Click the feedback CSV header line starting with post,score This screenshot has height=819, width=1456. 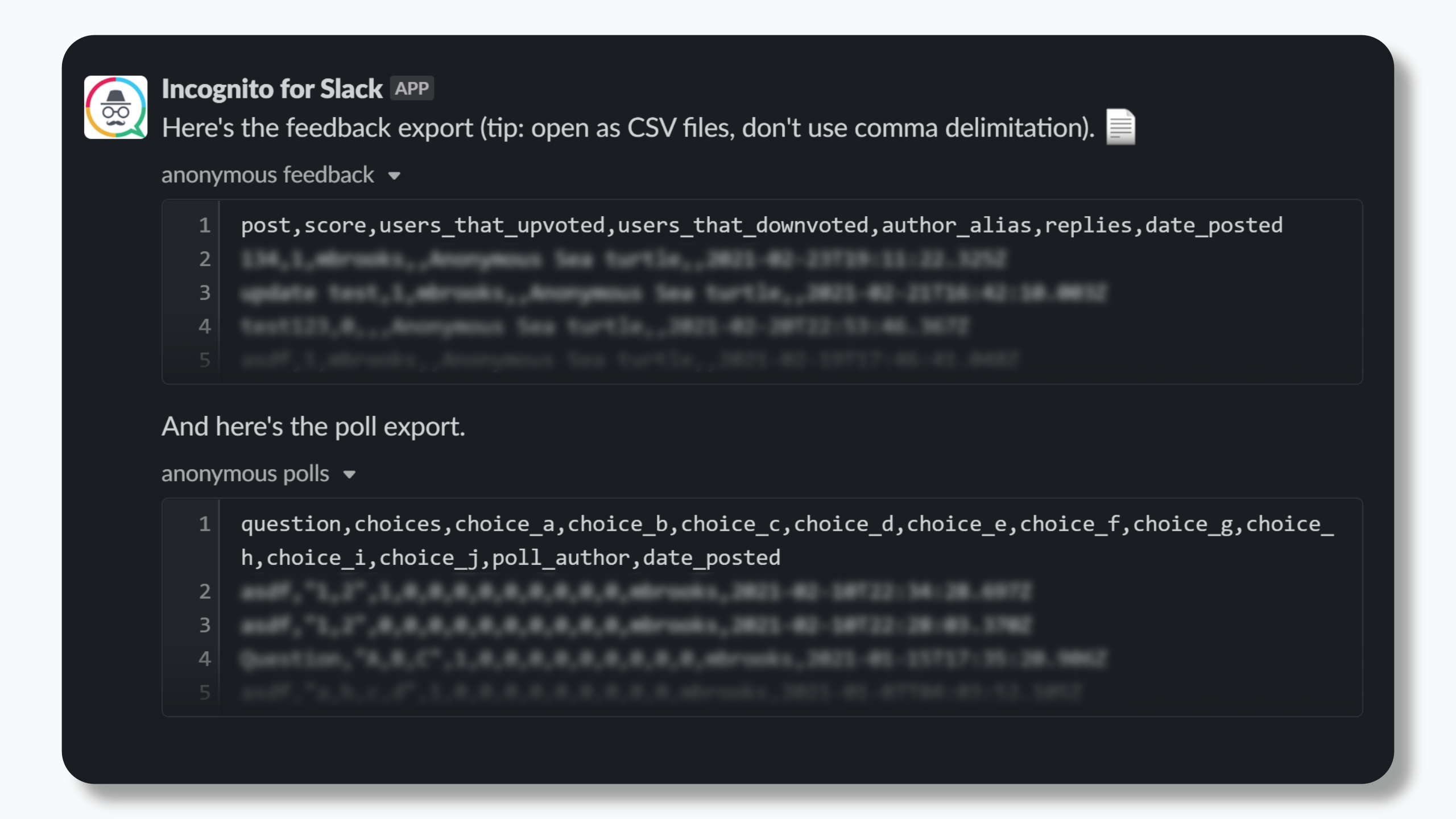point(761,225)
